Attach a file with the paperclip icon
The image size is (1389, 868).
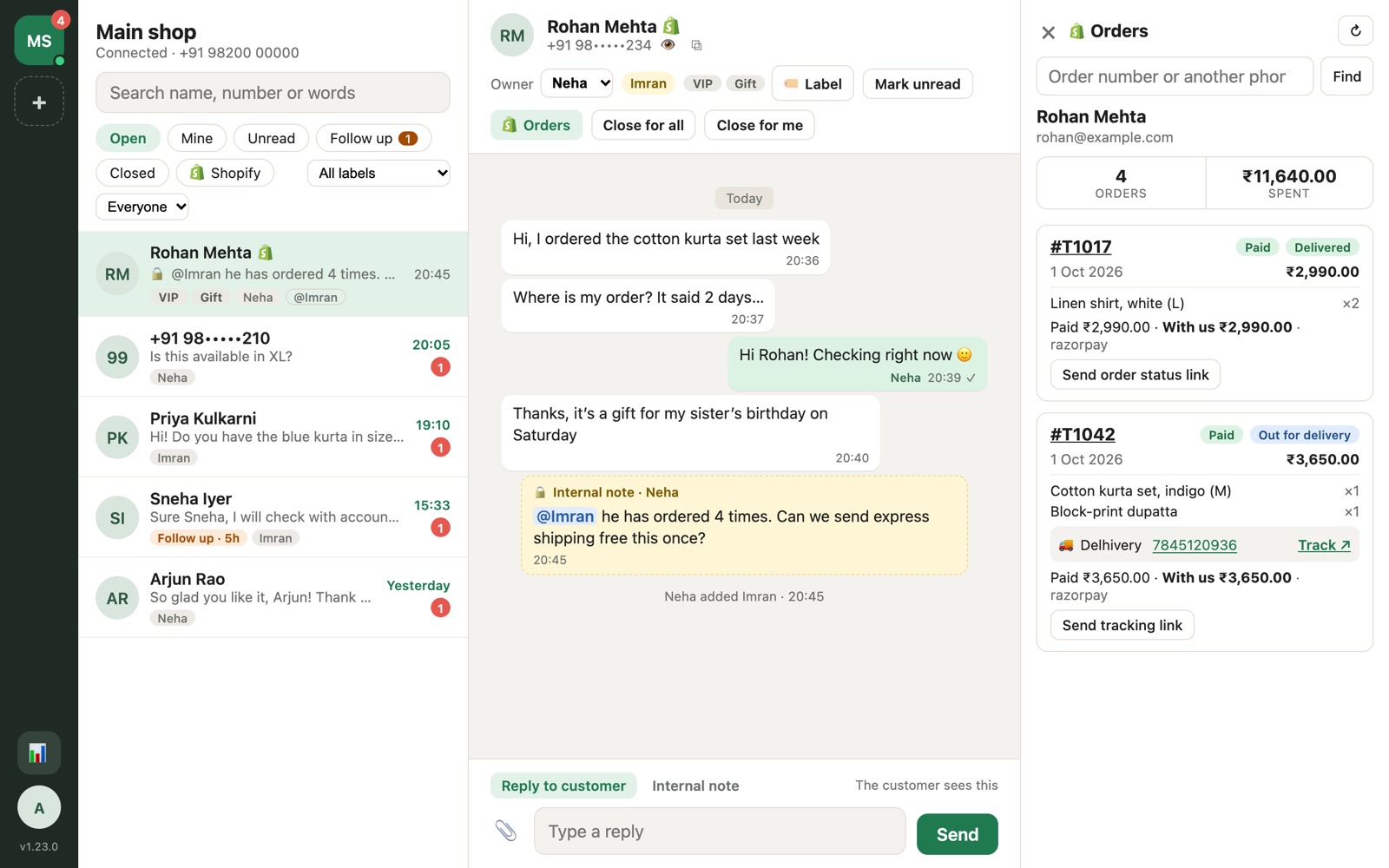506,831
